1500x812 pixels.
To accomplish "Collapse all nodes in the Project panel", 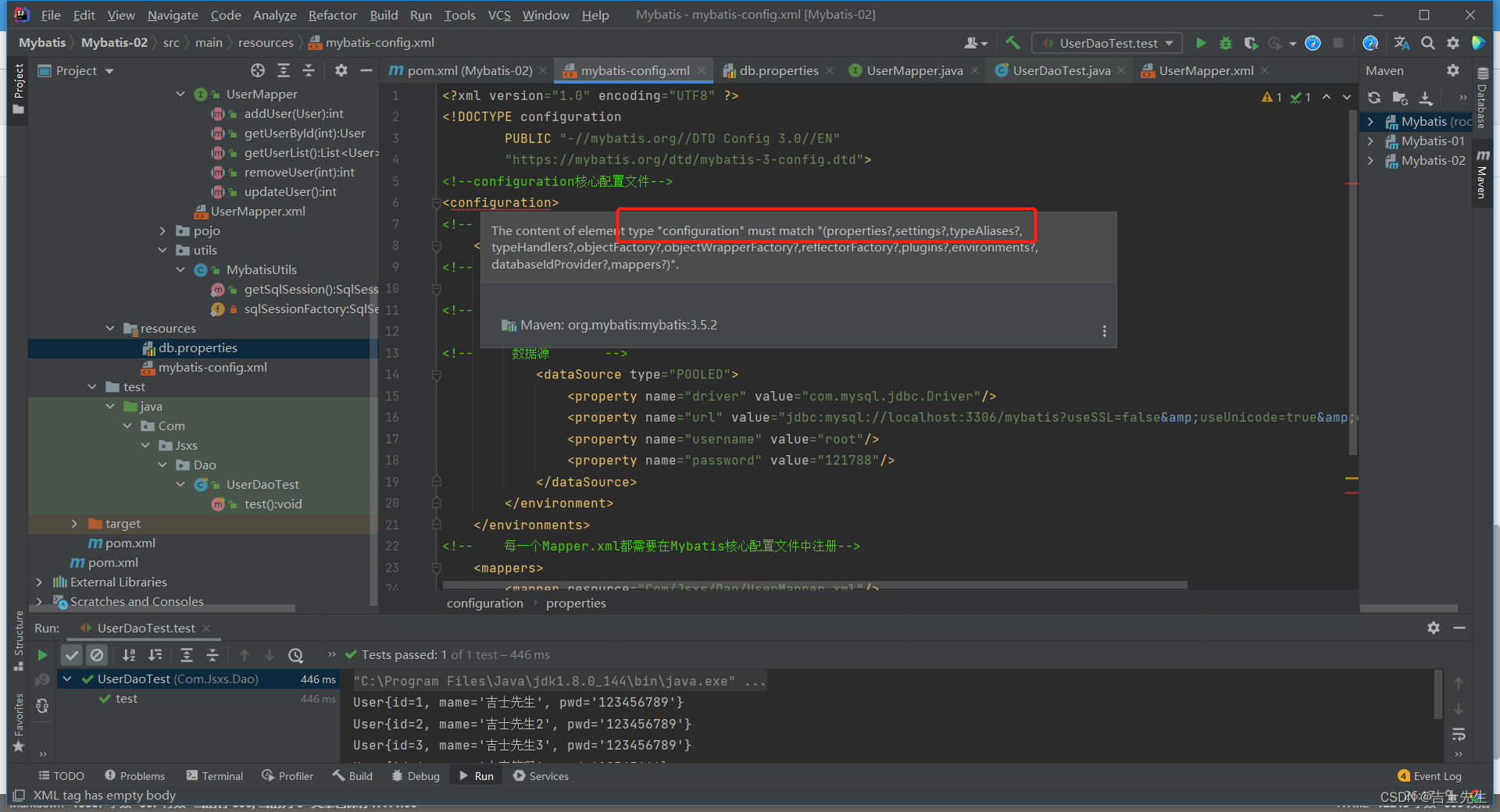I will pos(309,70).
